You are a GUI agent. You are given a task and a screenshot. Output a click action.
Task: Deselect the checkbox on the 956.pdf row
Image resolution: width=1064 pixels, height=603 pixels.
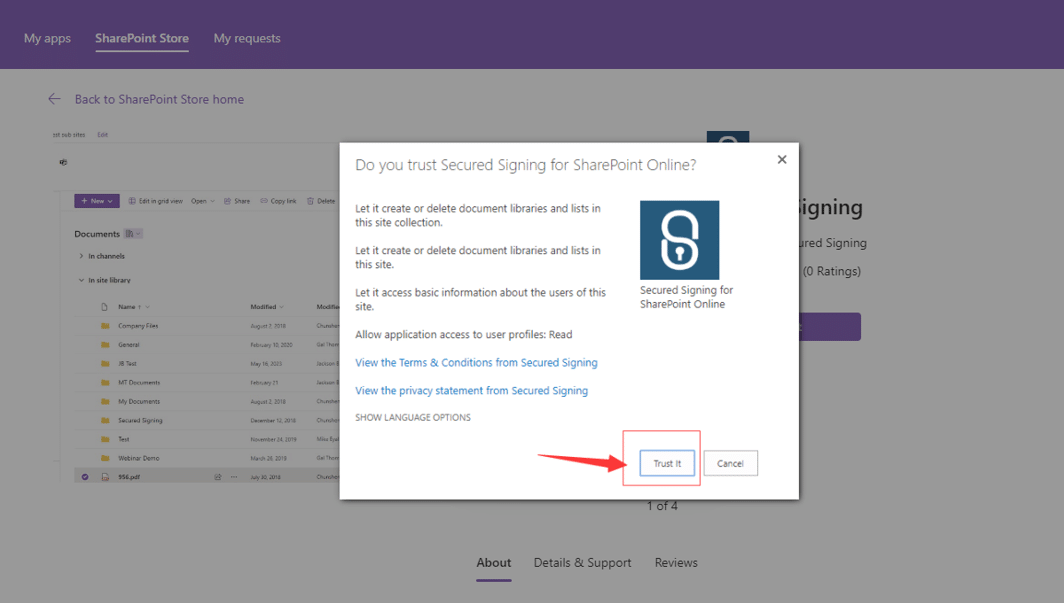[x=85, y=477]
